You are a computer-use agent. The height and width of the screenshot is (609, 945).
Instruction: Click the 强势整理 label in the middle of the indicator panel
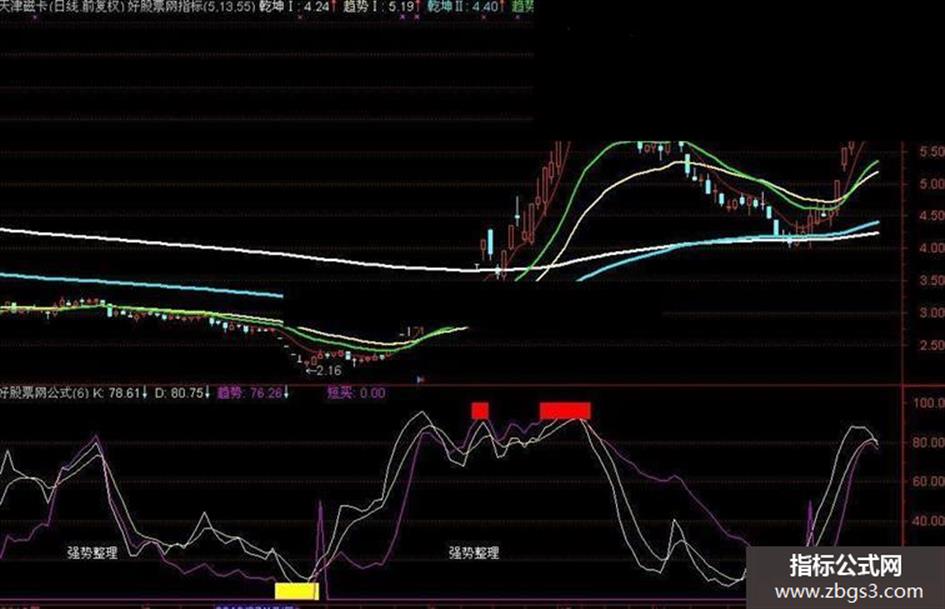[x=474, y=552]
